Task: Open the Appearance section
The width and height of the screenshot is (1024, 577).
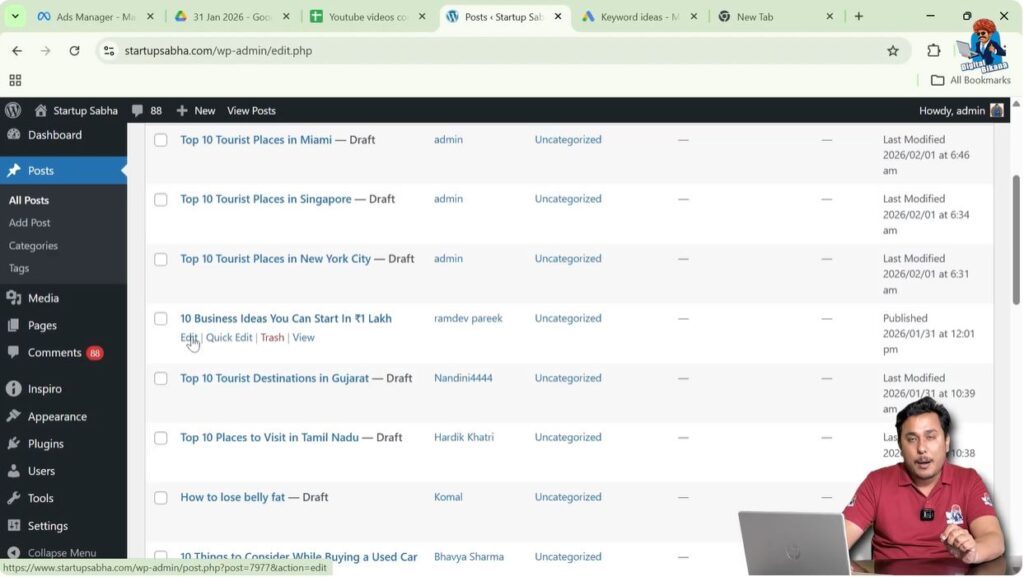Action: click(x=60, y=416)
